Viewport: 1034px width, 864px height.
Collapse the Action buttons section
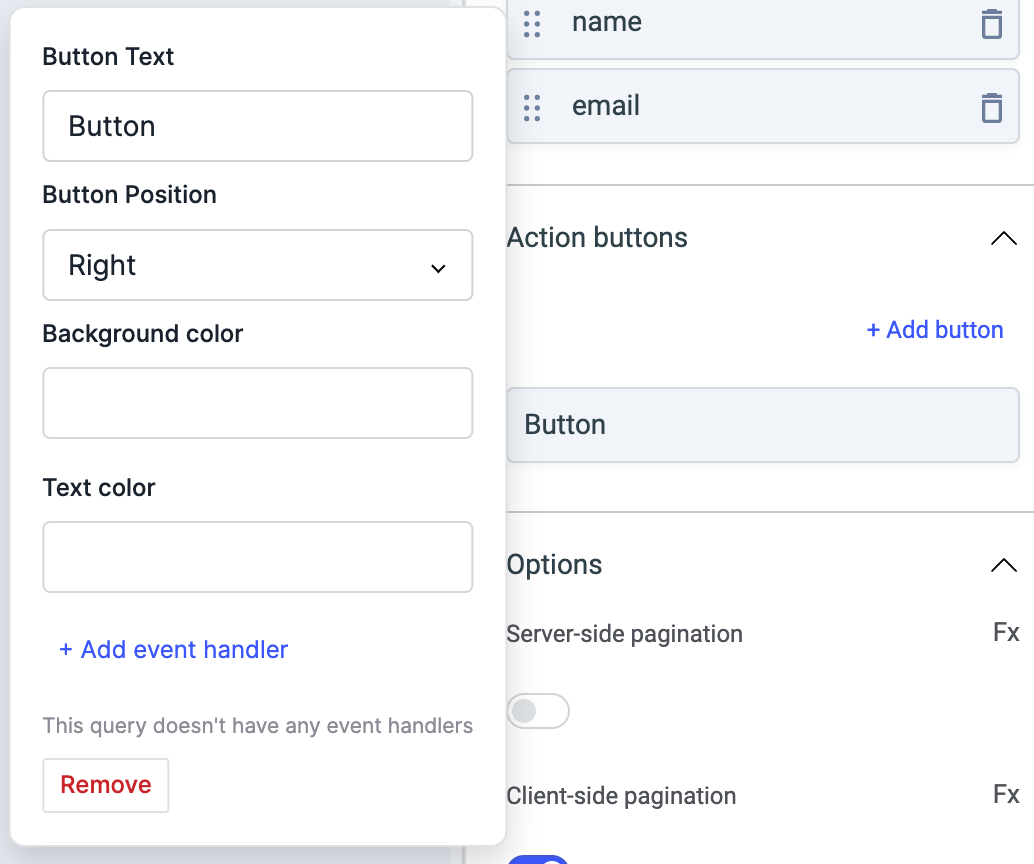click(1002, 238)
